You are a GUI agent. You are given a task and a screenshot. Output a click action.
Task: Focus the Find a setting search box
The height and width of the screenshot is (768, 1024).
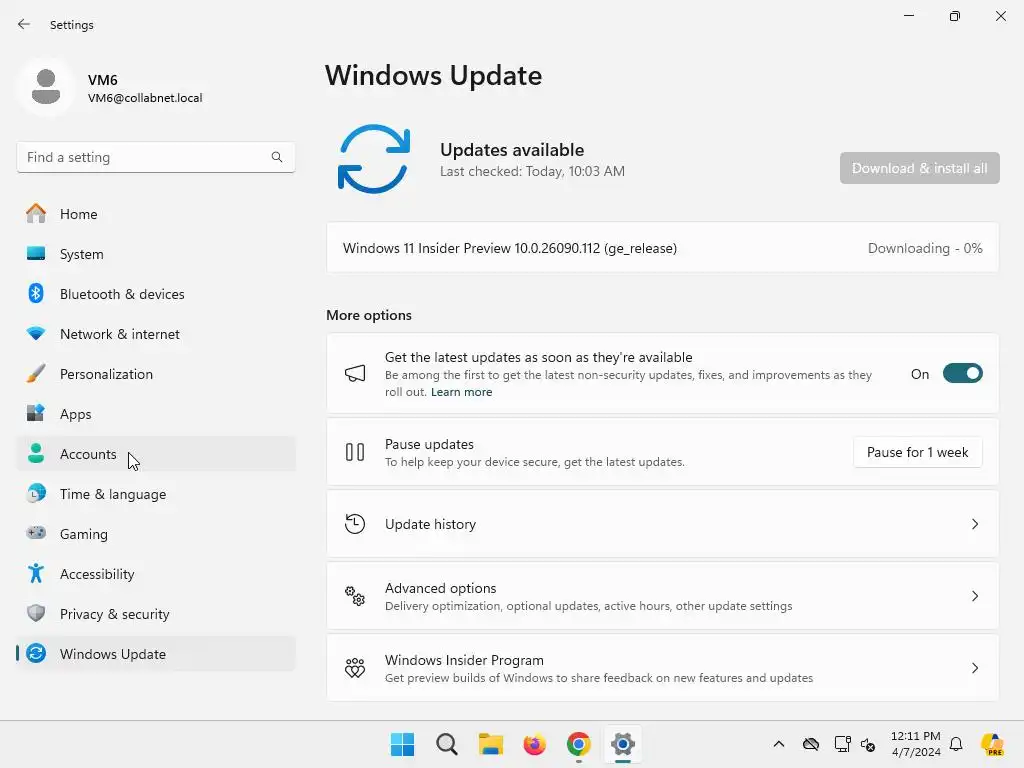coord(156,157)
